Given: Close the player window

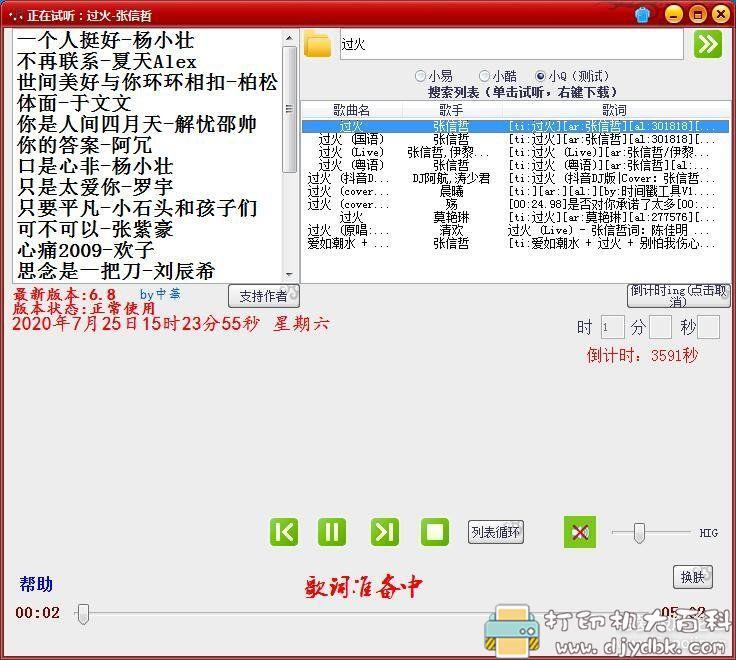Looking at the screenshot, I should tap(721, 15).
